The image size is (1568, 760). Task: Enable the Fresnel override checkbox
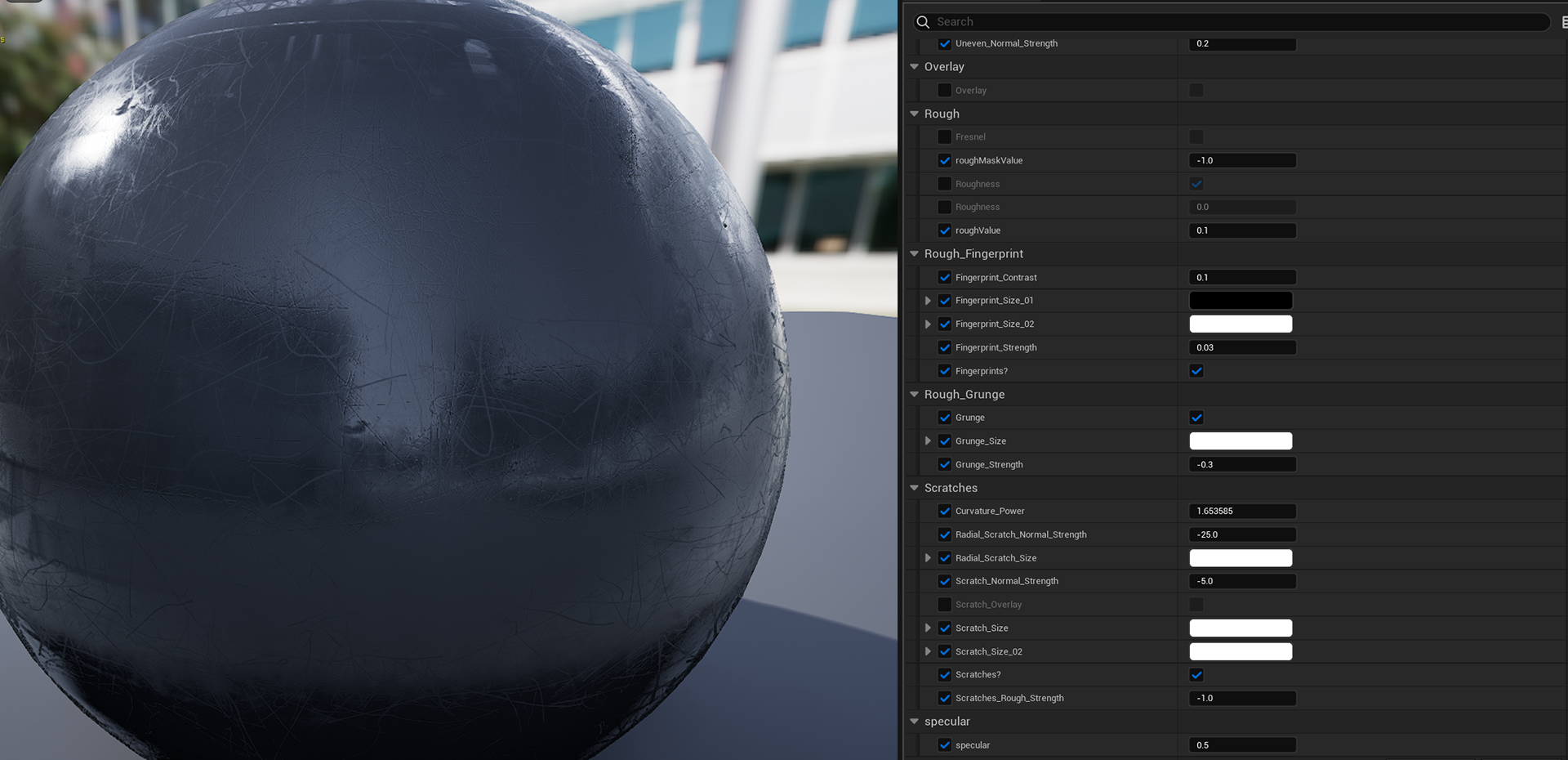pyautogui.click(x=945, y=137)
